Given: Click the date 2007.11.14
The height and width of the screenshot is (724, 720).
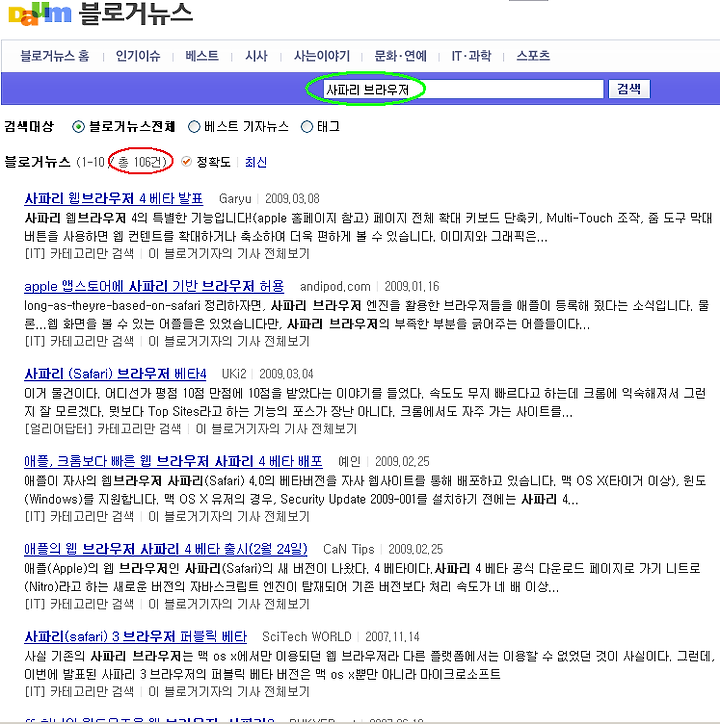Looking at the screenshot, I should 393,637.
